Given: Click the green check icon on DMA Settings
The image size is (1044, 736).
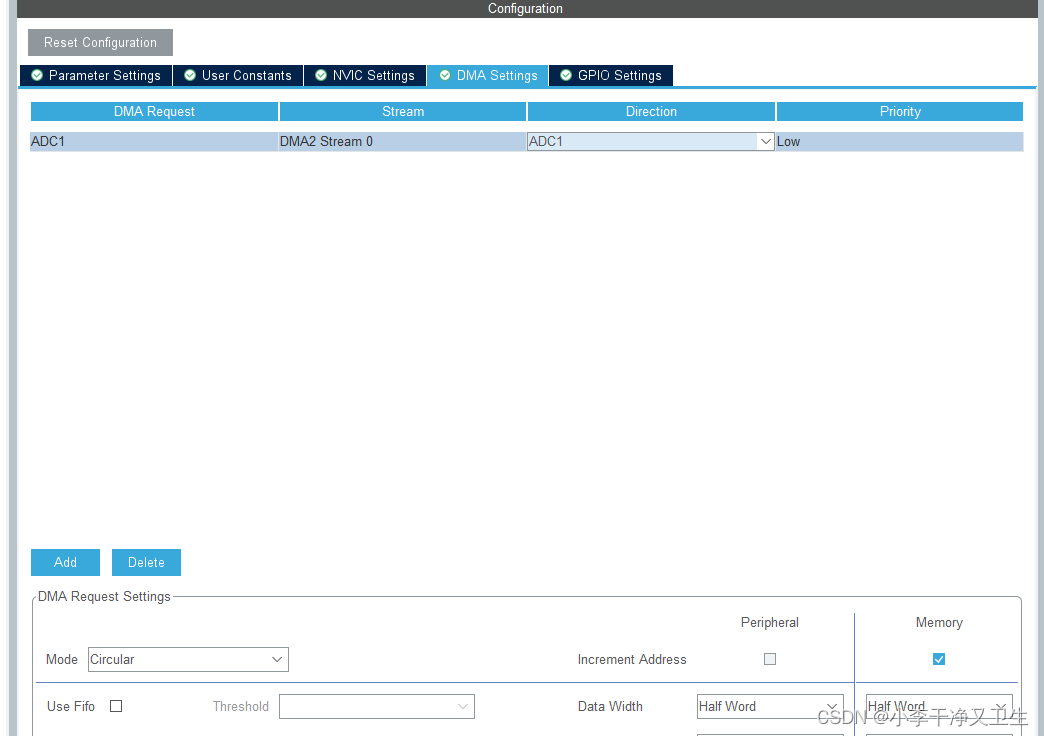Looking at the screenshot, I should 445,75.
